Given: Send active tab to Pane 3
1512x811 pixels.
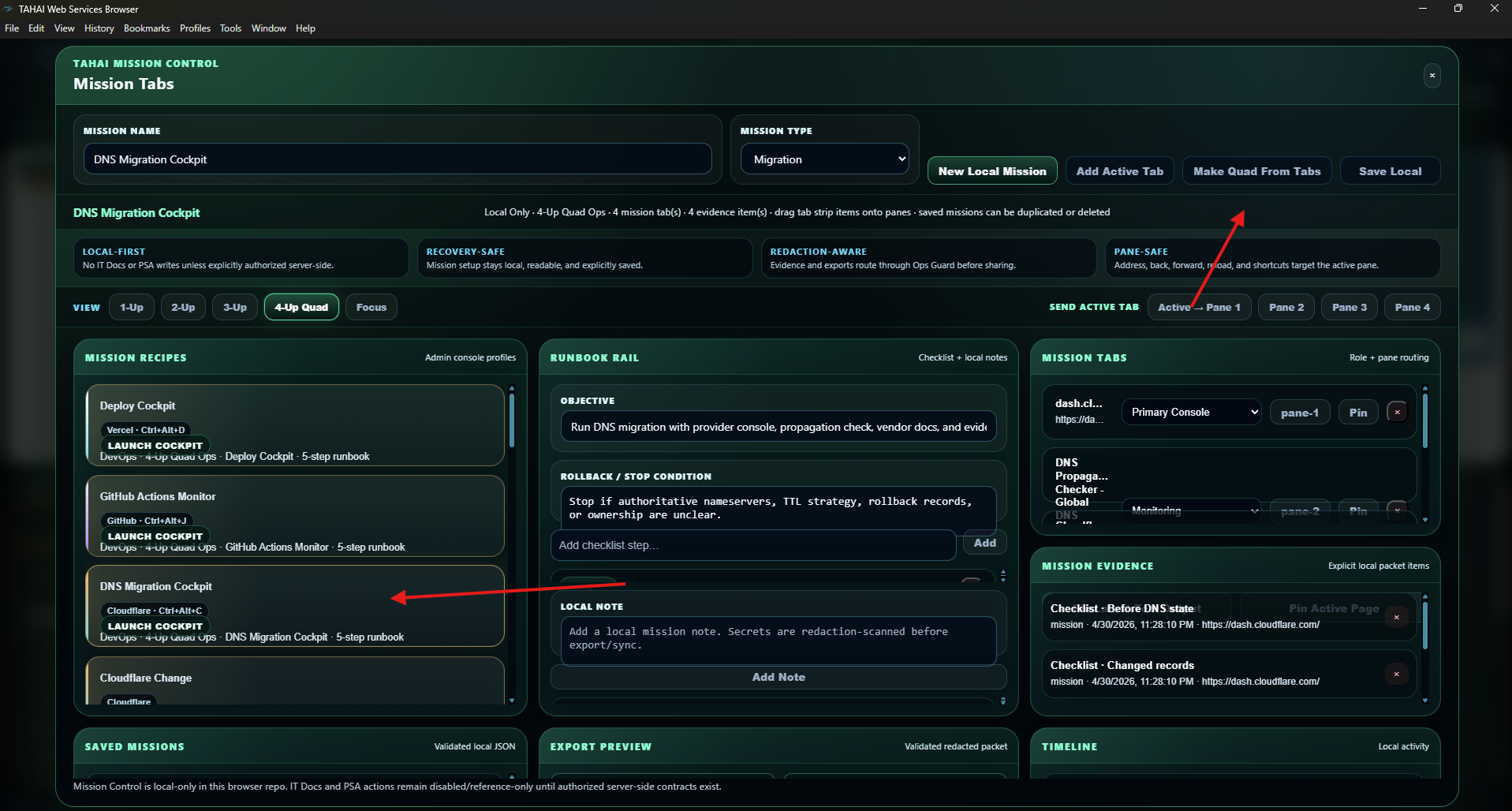Looking at the screenshot, I should 1350,308.
